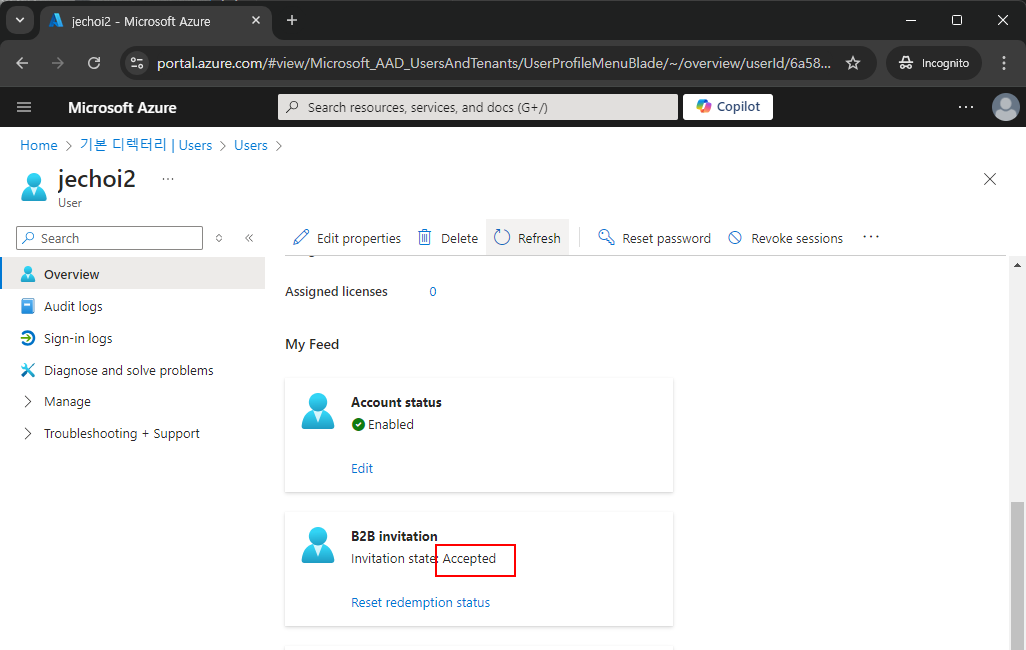Open Assigned licenses count 0
The image size is (1026, 650).
click(433, 291)
